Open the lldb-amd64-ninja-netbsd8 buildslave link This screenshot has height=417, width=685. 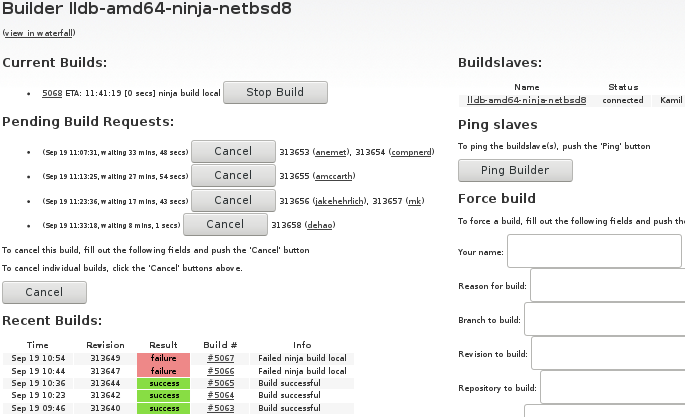tap(526, 100)
